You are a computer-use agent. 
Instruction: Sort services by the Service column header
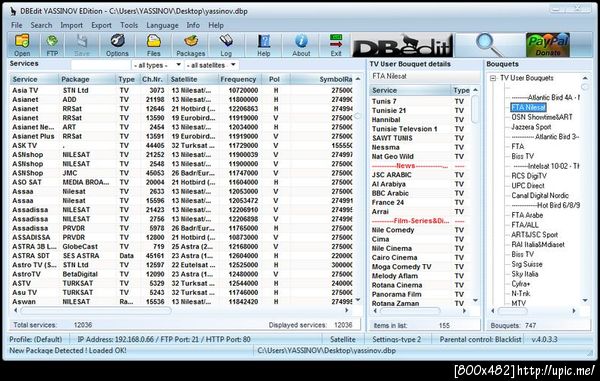click(x=34, y=79)
